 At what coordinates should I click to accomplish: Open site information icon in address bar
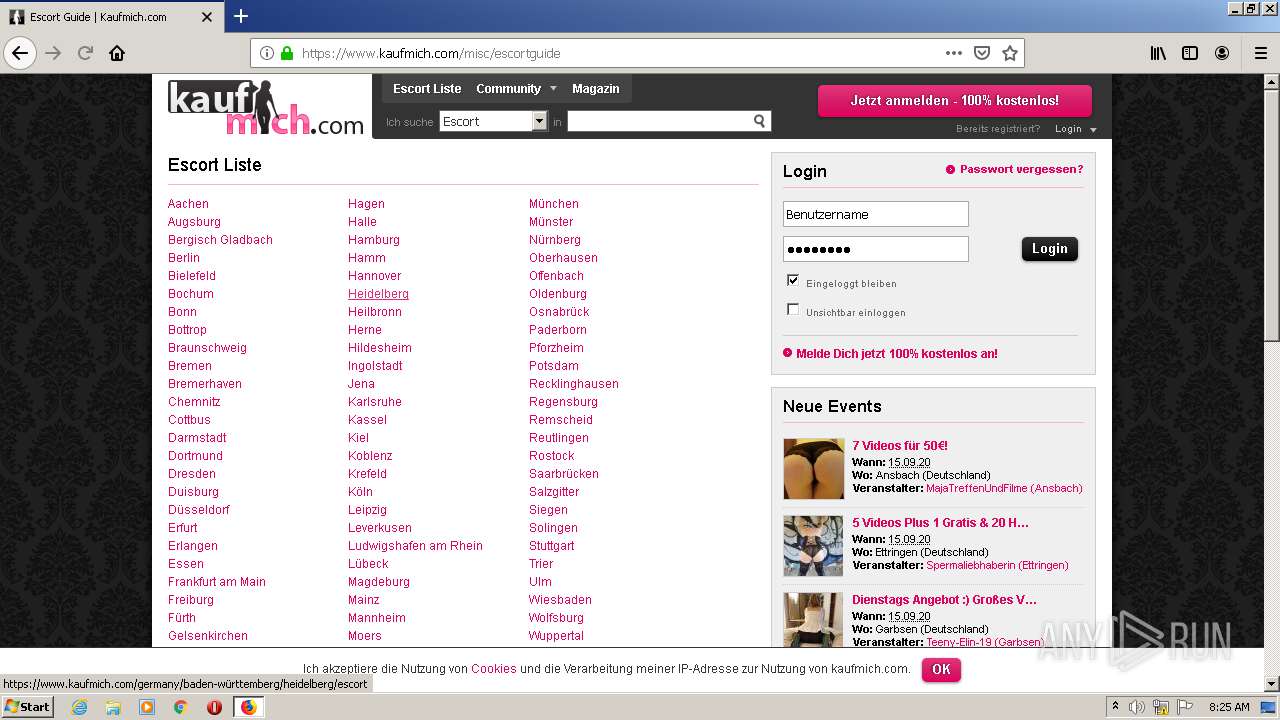(267, 53)
